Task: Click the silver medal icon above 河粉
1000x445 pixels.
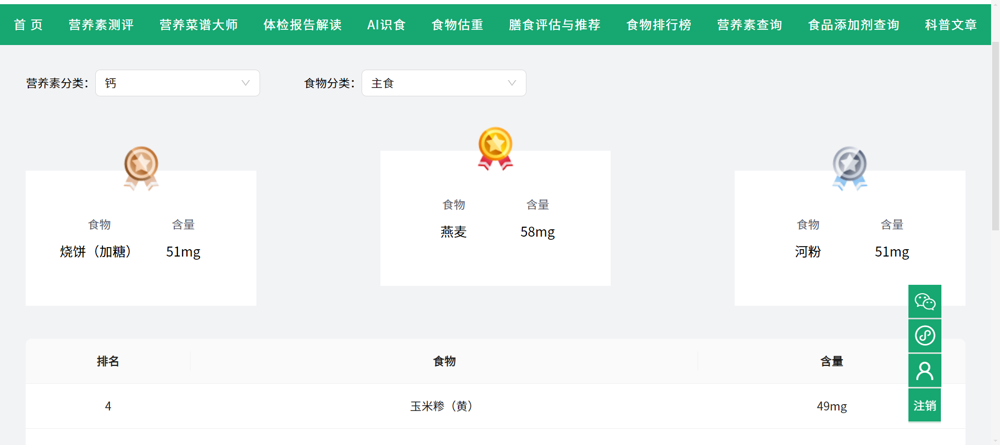Action: pyautogui.click(x=849, y=167)
